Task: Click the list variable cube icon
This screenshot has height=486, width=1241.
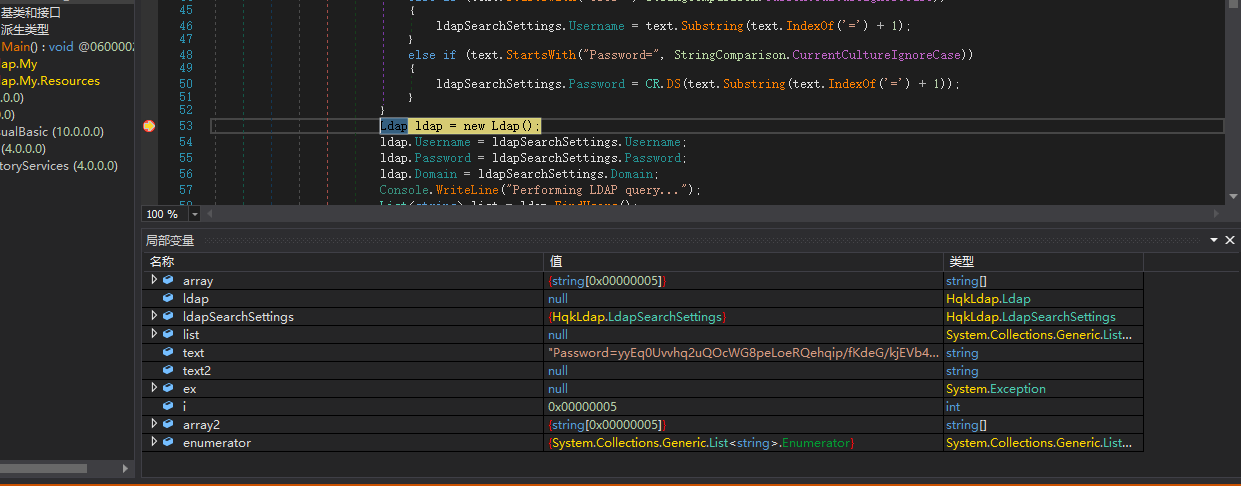Action: (168, 335)
